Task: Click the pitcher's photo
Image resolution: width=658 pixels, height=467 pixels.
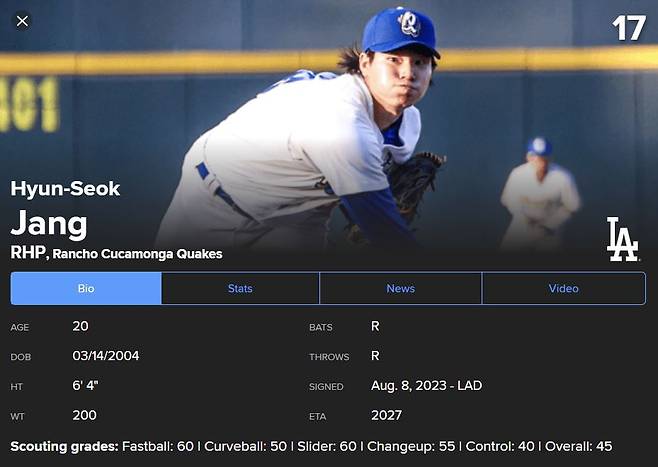Action: click(330, 120)
